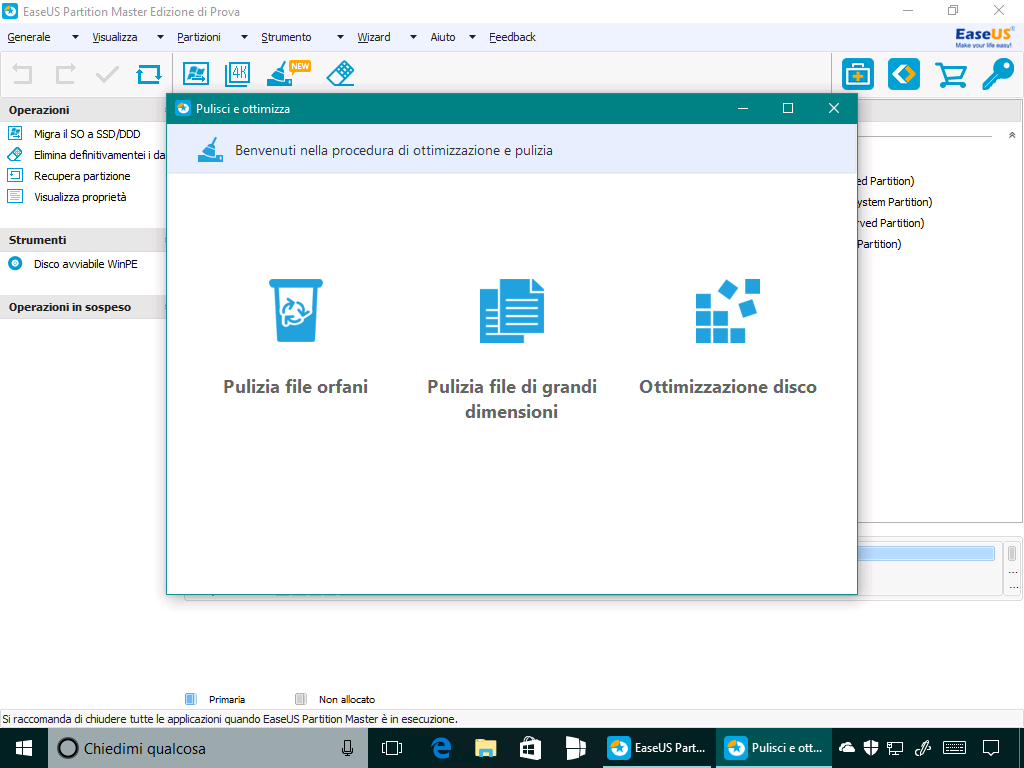
Task: Expand the Visualizza menu dropdown arrow
Action: click(160, 37)
